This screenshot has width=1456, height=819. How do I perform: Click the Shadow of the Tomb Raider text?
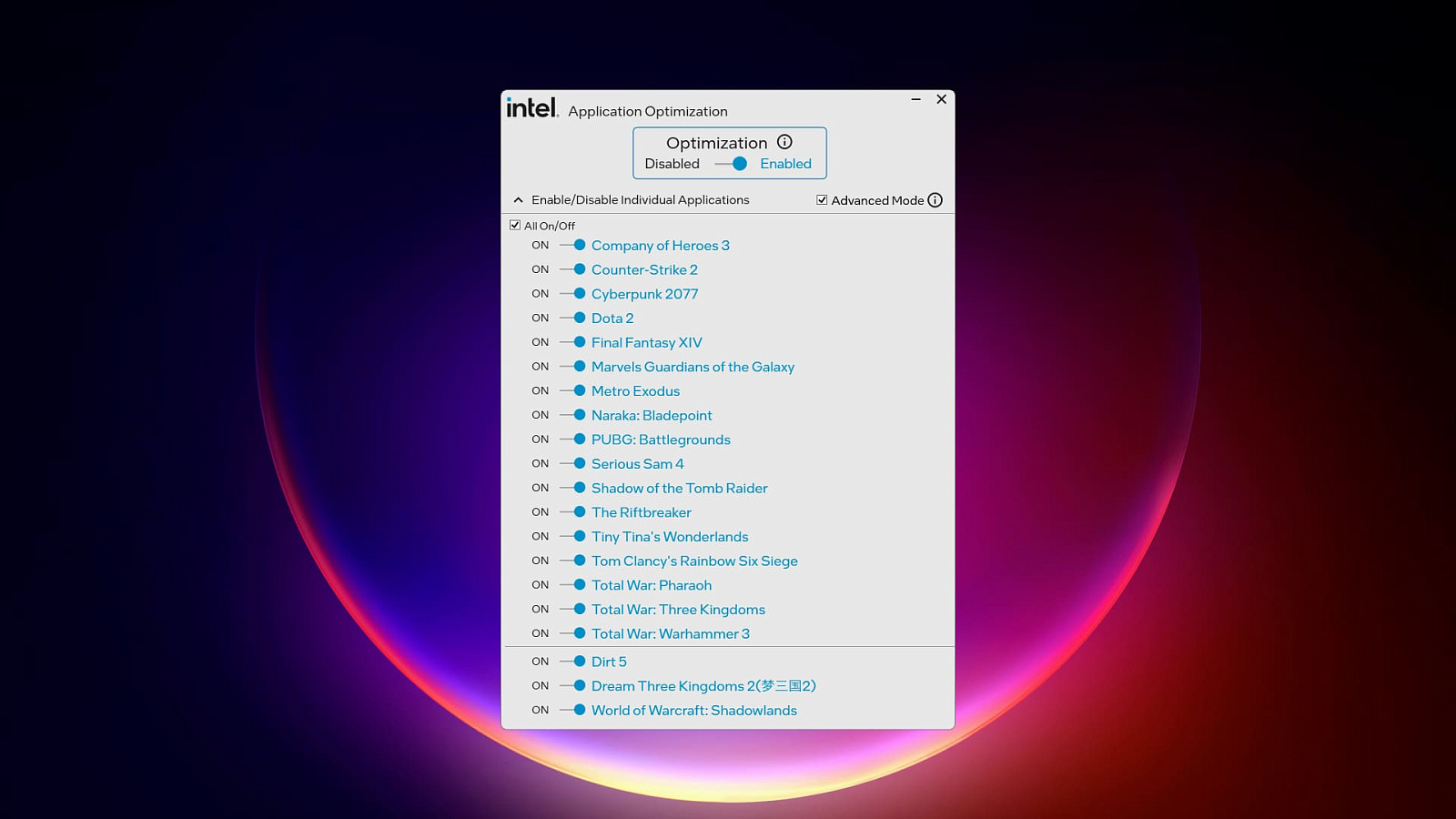pyautogui.click(x=680, y=489)
